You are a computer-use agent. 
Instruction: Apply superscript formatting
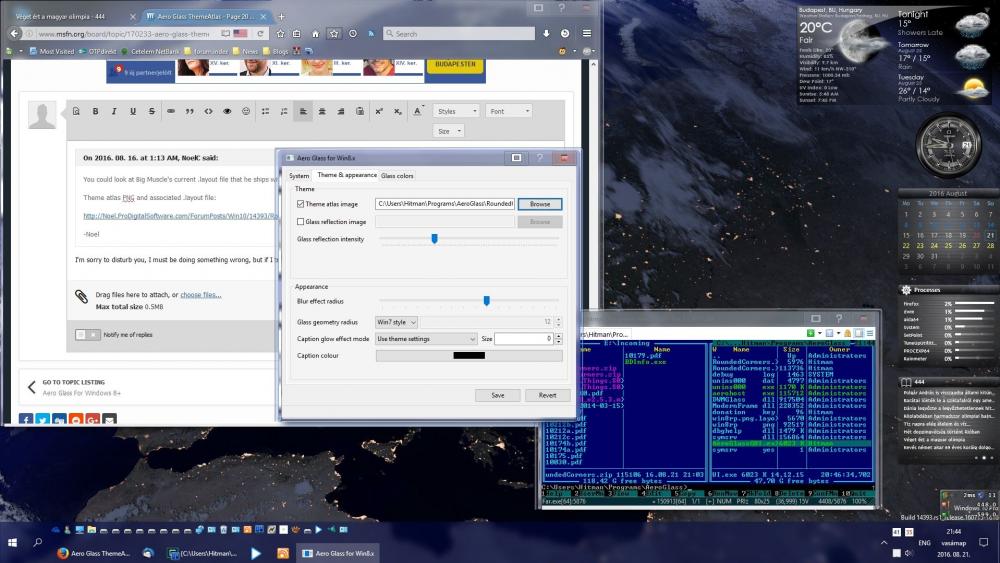click(379, 111)
